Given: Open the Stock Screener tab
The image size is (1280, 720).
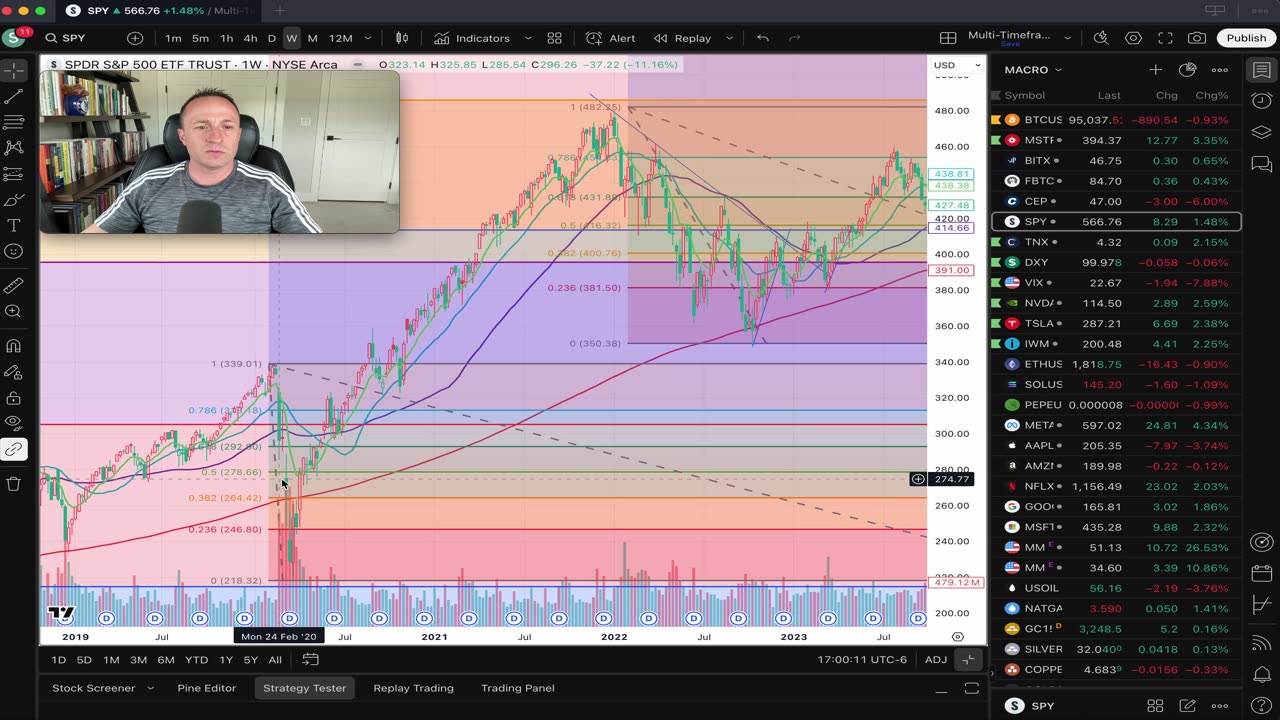Looking at the screenshot, I should pyautogui.click(x=93, y=688).
